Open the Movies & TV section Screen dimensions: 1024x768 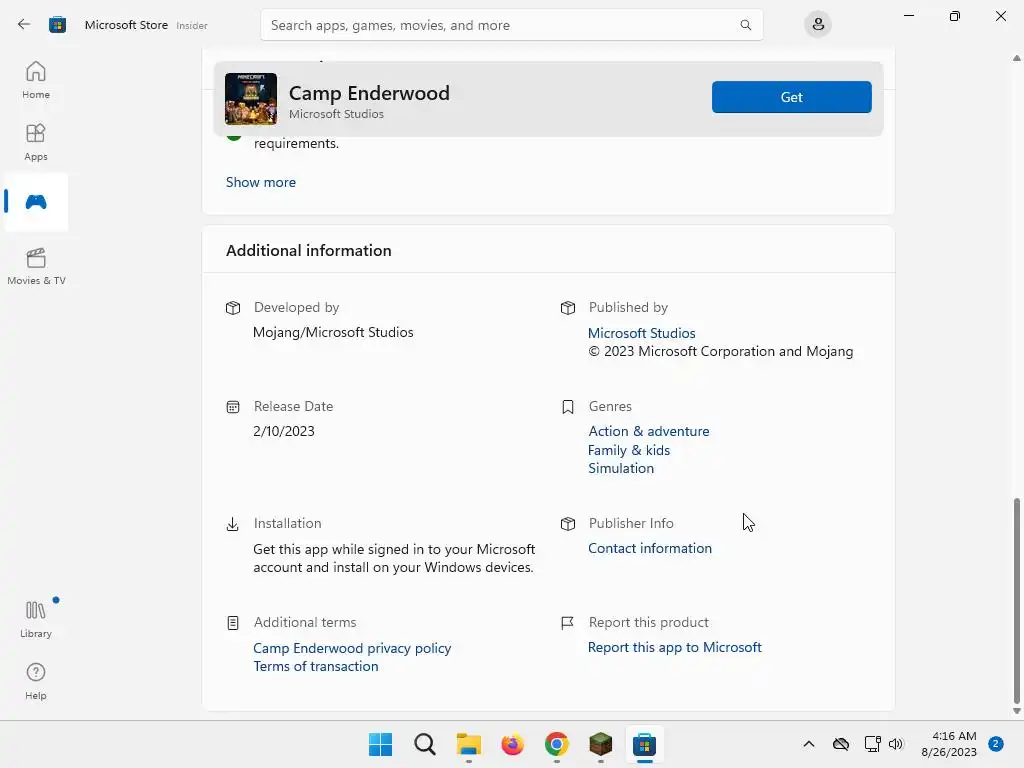tap(36, 266)
